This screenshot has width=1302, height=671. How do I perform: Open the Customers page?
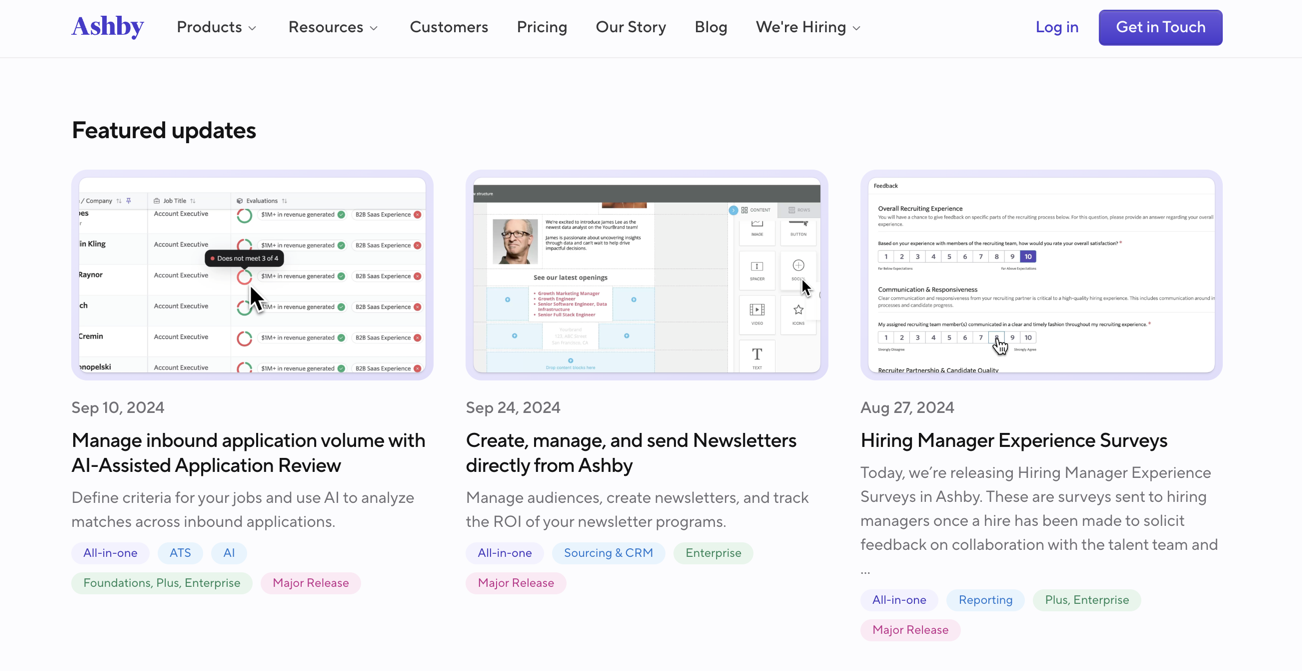(x=449, y=27)
